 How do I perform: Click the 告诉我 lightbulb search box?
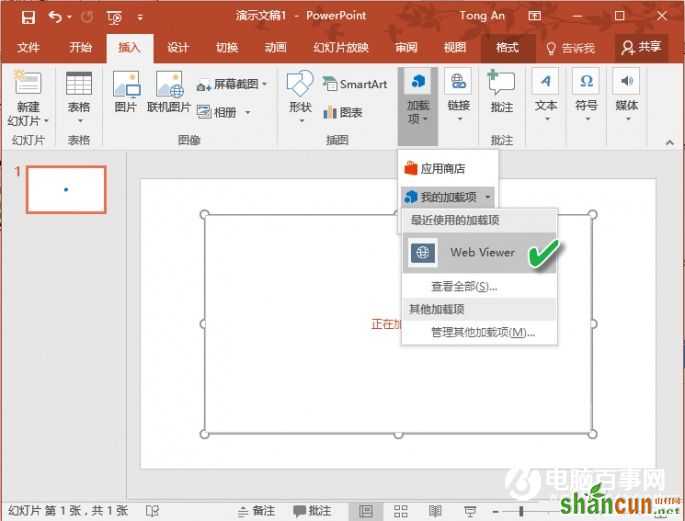click(571, 48)
